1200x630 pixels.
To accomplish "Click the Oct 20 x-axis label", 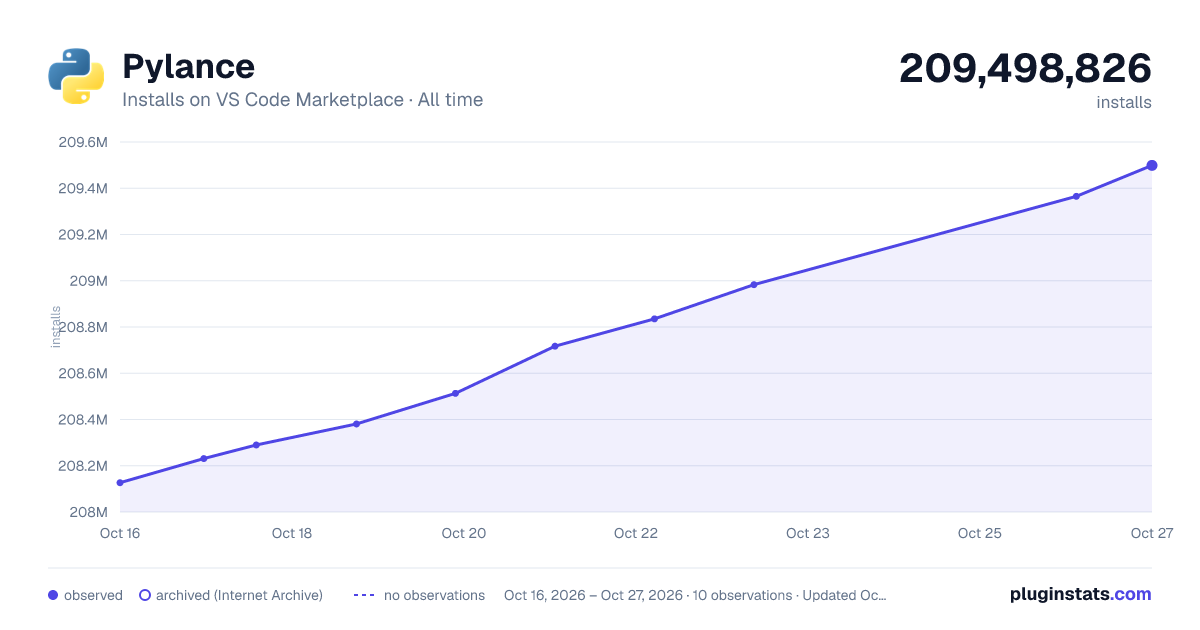I will pyautogui.click(x=464, y=533).
